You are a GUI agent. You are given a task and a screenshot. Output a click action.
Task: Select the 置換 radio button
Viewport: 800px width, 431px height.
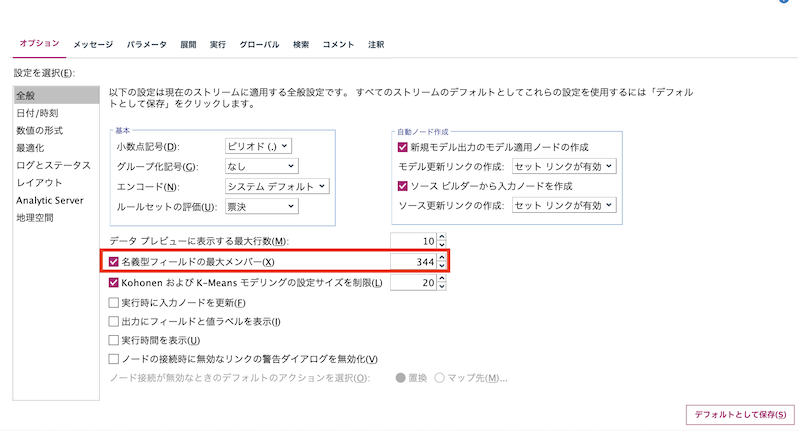point(401,378)
